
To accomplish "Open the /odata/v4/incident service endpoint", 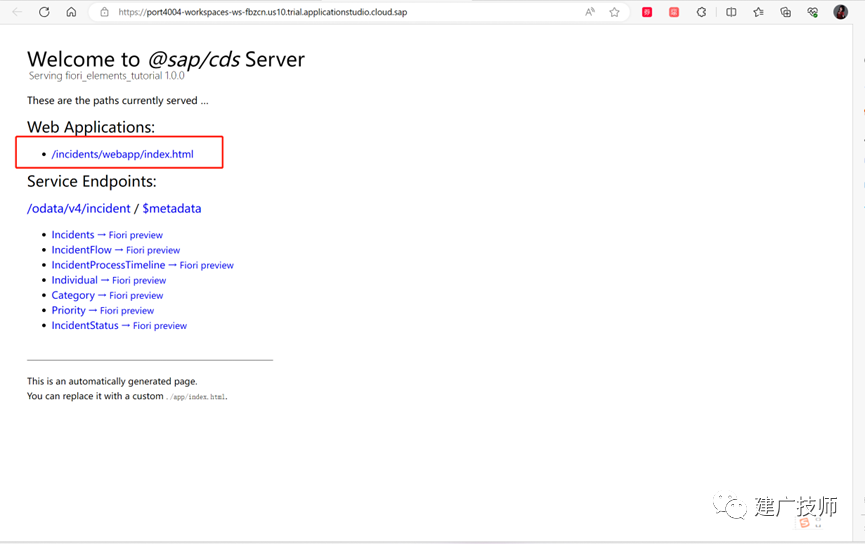I will coord(78,209).
